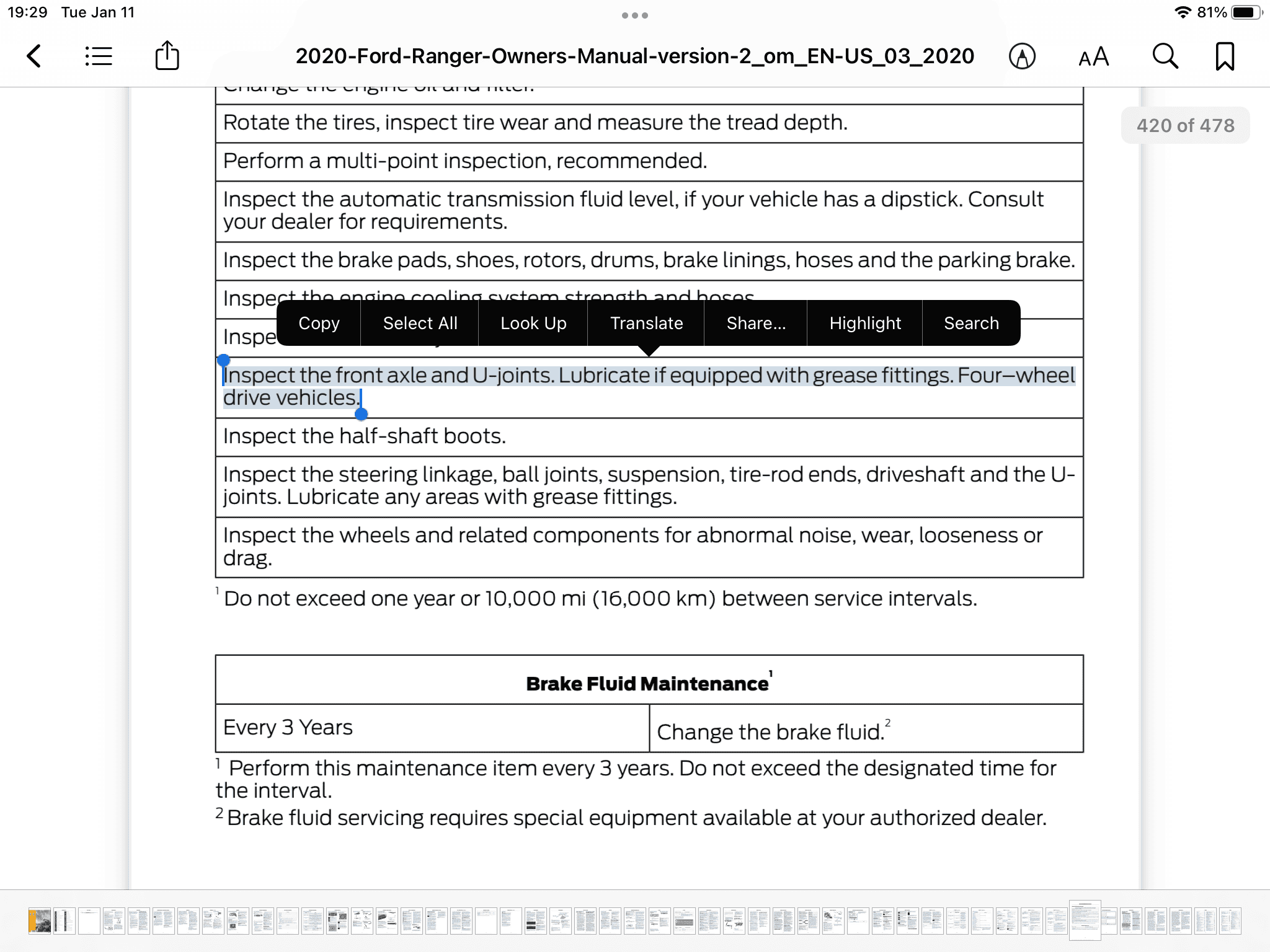Tap the document title in the toolbar
This screenshot has height=952, width=1270.
tap(634, 56)
